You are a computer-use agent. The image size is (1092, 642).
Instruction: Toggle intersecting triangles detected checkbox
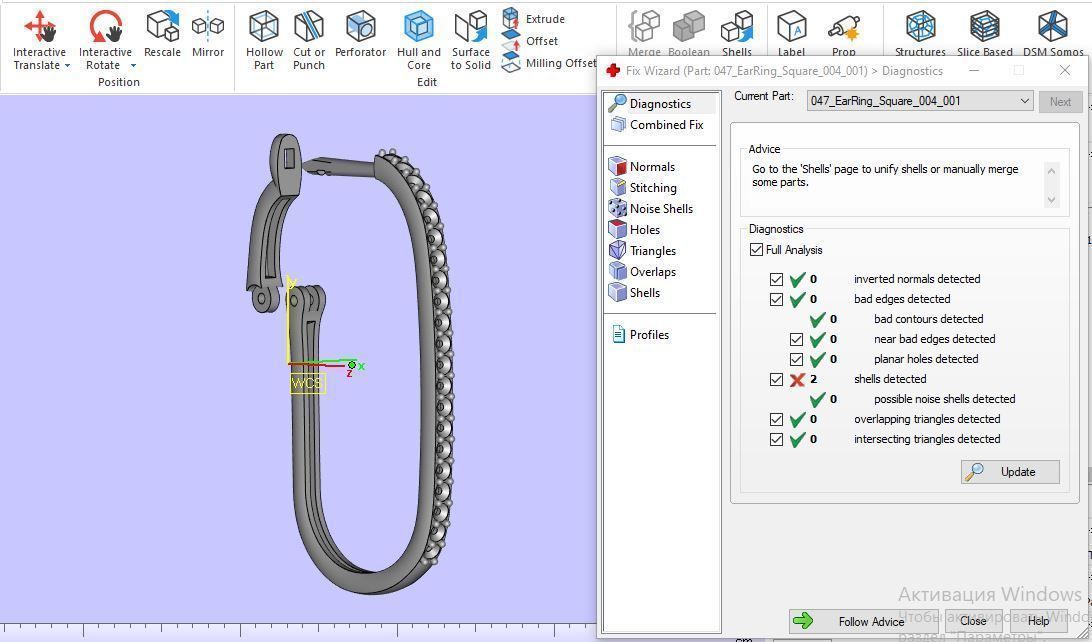coord(777,439)
